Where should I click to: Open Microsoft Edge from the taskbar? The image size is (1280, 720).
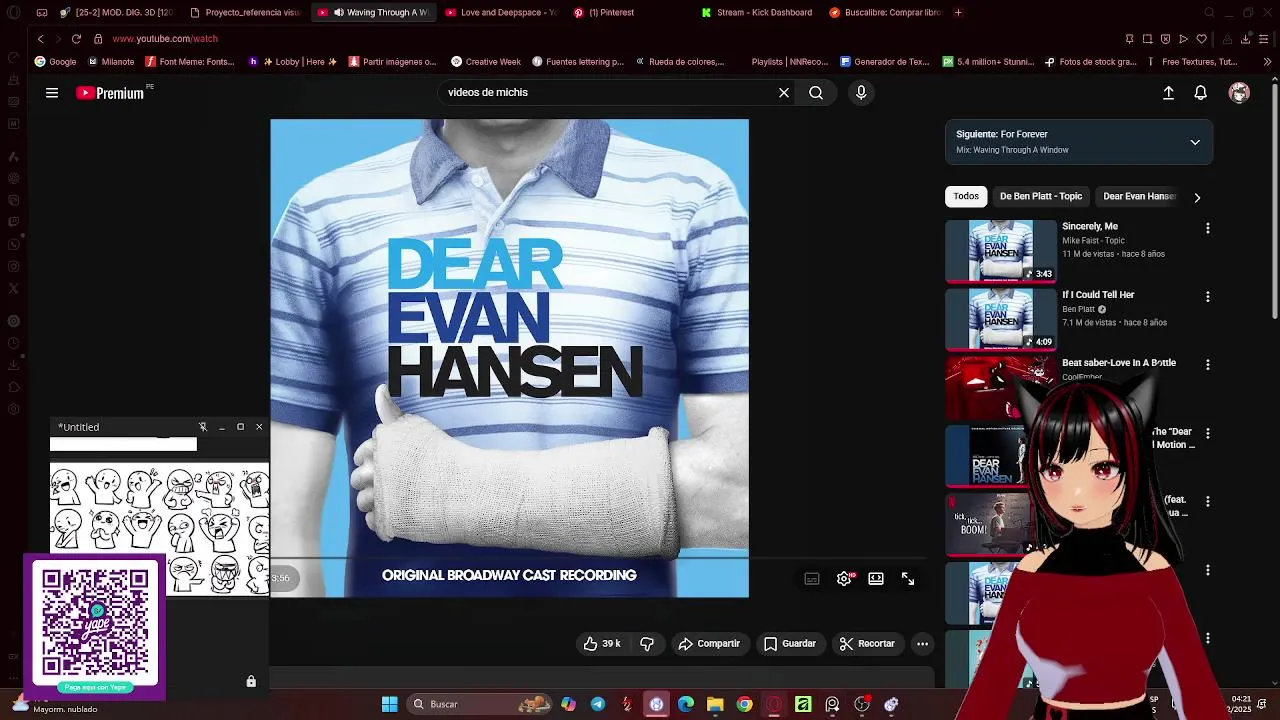(686, 704)
